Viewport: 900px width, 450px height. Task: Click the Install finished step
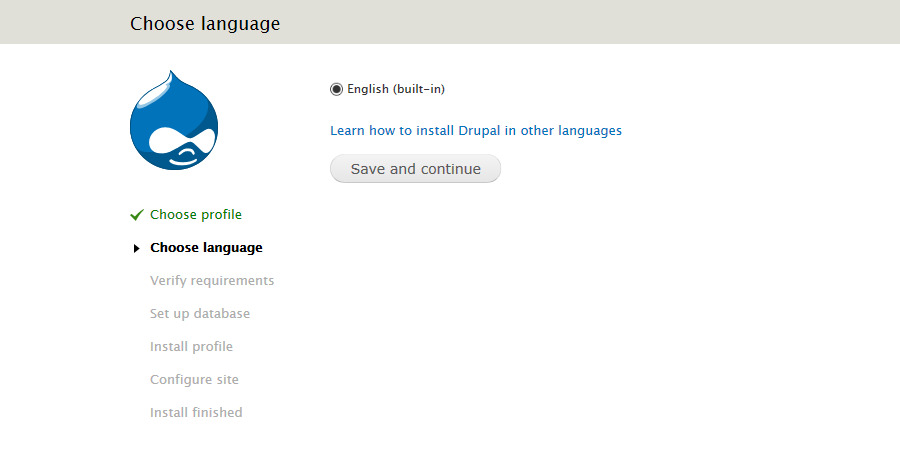(x=196, y=413)
